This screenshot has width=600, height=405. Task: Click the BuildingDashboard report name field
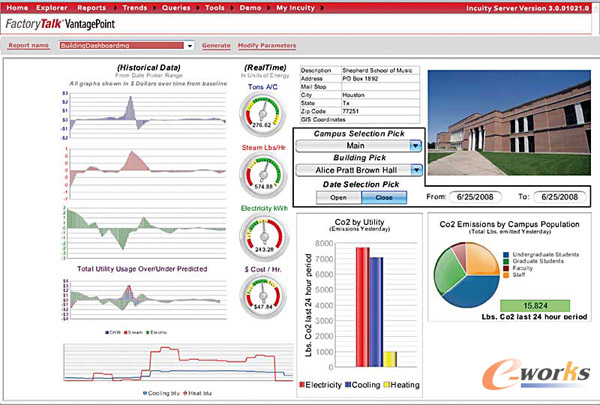pyautogui.click(x=122, y=46)
